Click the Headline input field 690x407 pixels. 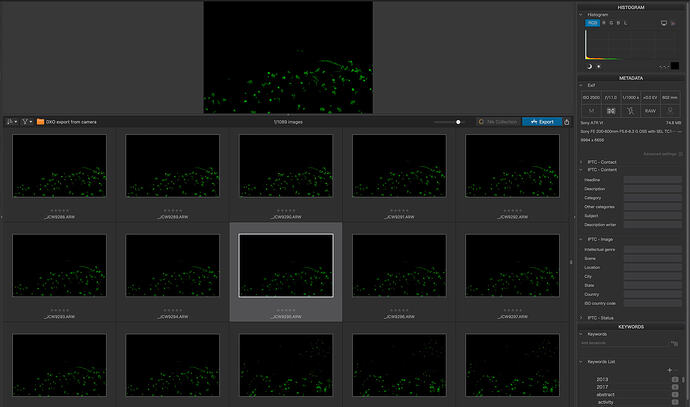[x=653, y=180]
